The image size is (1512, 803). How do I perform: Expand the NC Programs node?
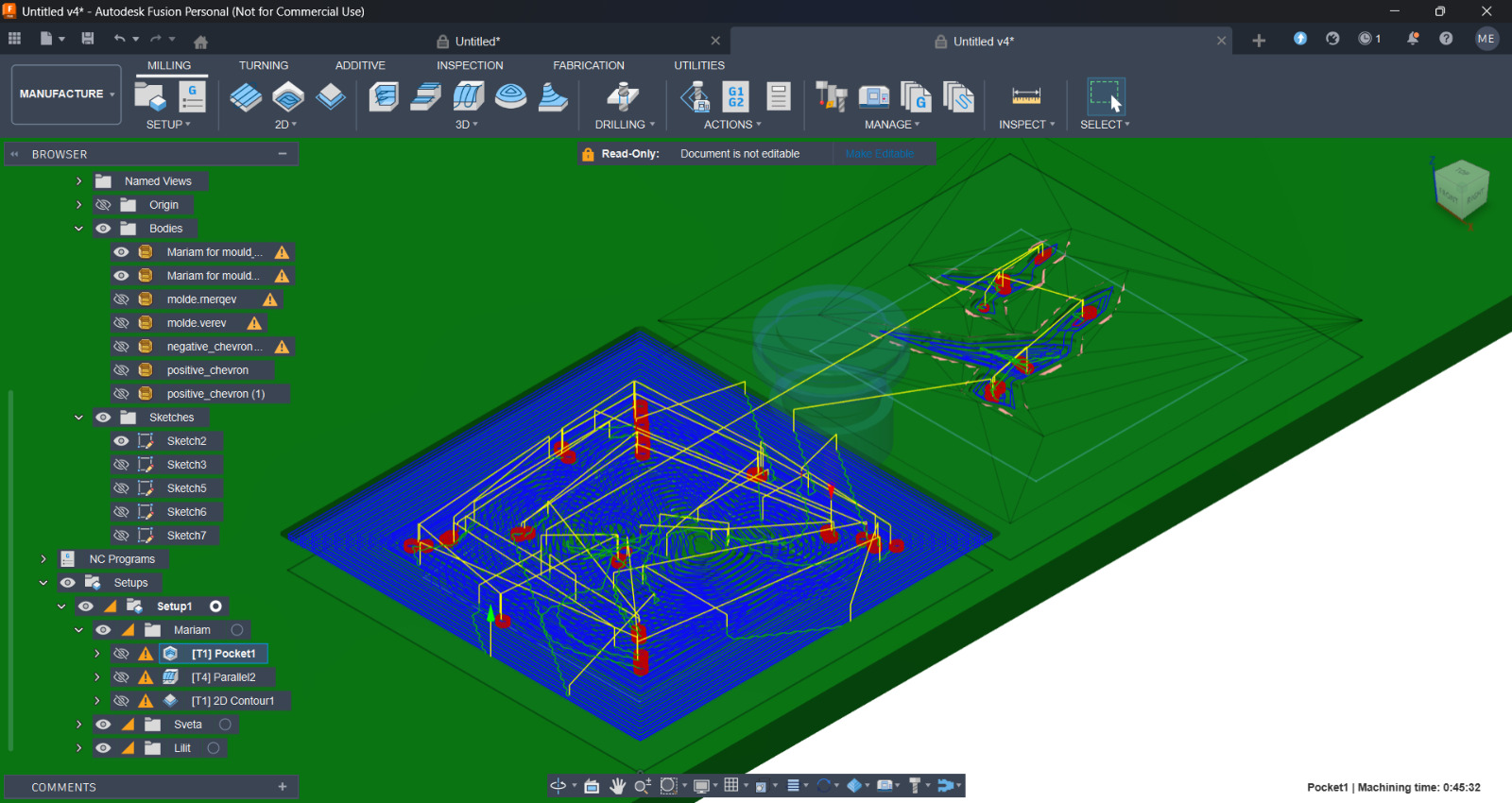pyautogui.click(x=43, y=559)
